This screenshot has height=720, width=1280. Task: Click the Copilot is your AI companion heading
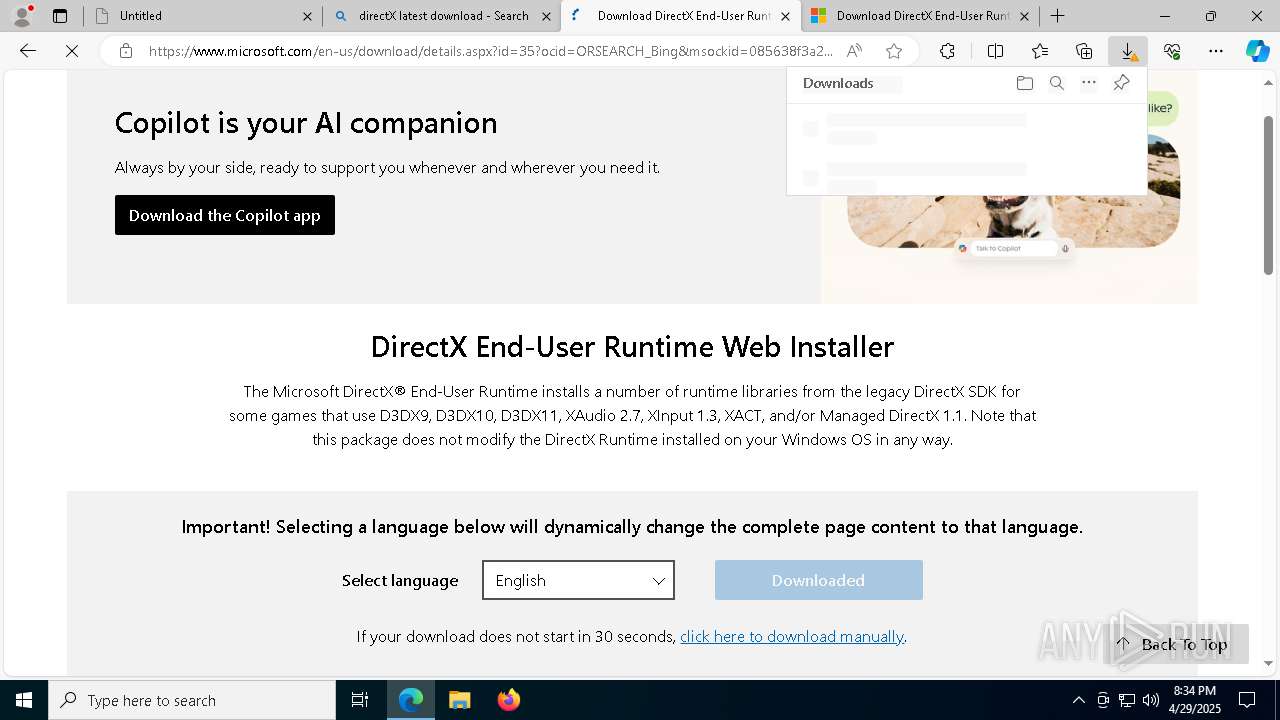(306, 122)
